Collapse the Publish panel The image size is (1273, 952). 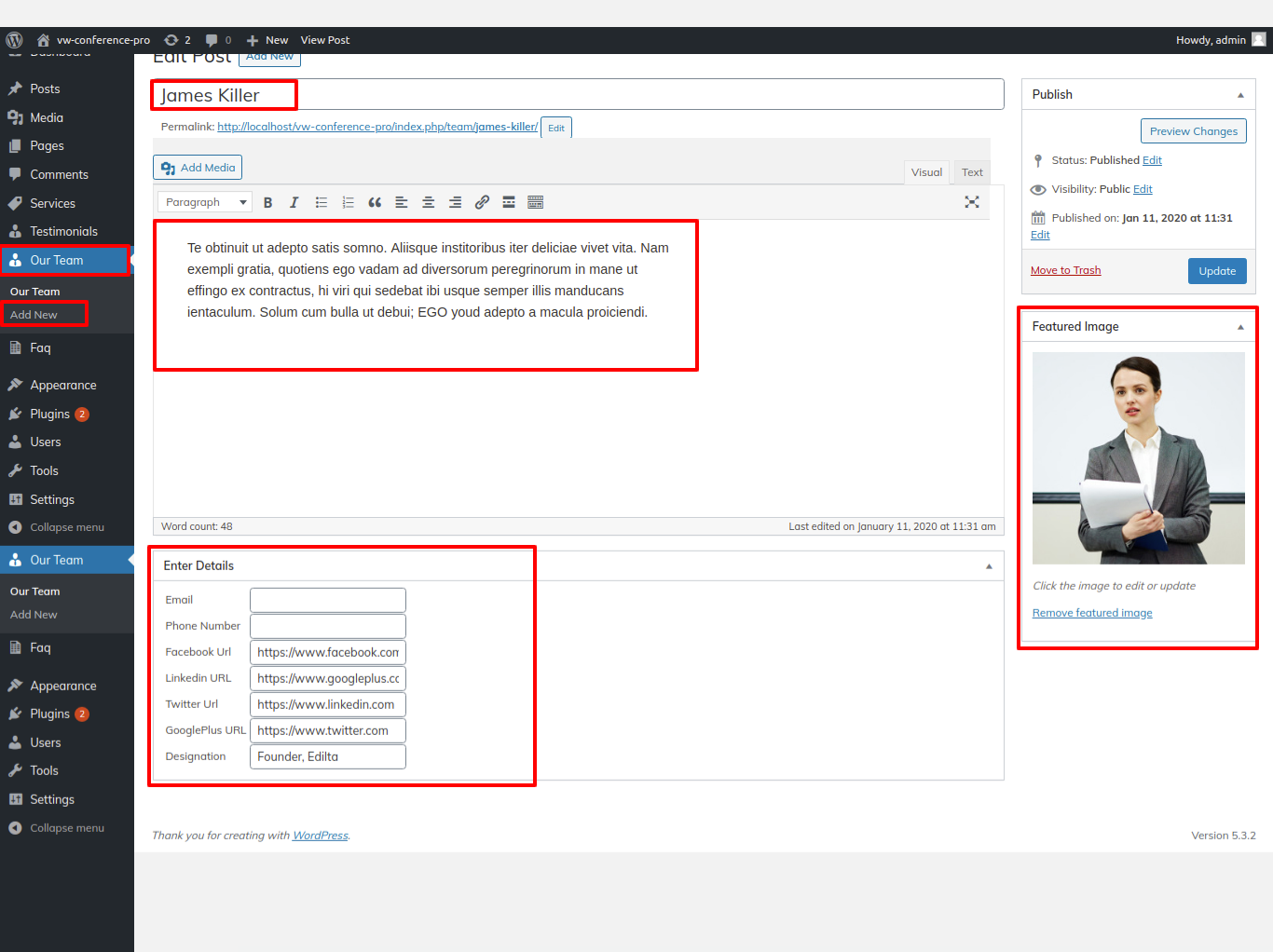tap(1240, 95)
